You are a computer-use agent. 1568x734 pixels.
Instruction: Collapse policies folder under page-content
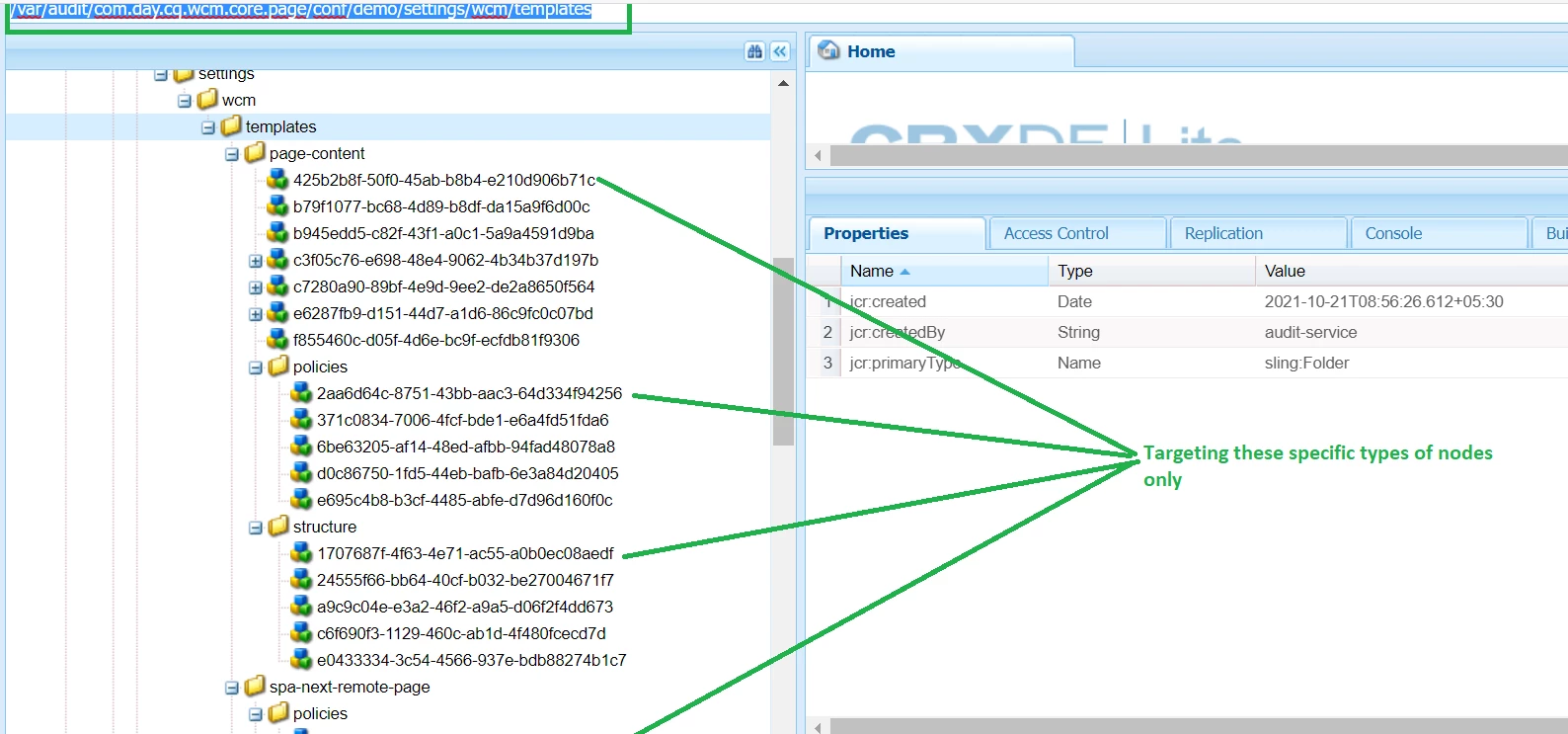pyautogui.click(x=256, y=367)
